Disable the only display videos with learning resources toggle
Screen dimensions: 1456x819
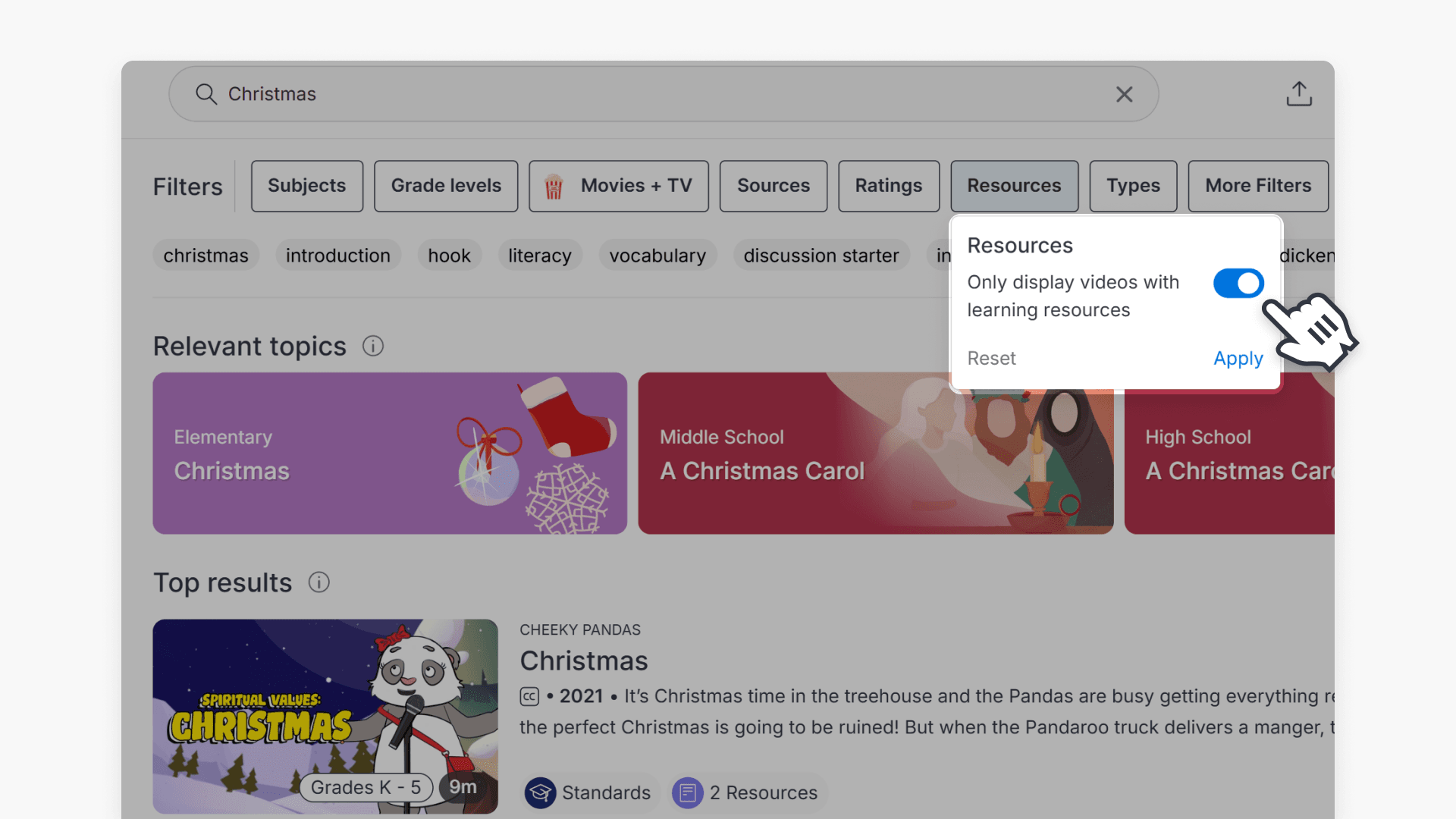point(1238,283)
